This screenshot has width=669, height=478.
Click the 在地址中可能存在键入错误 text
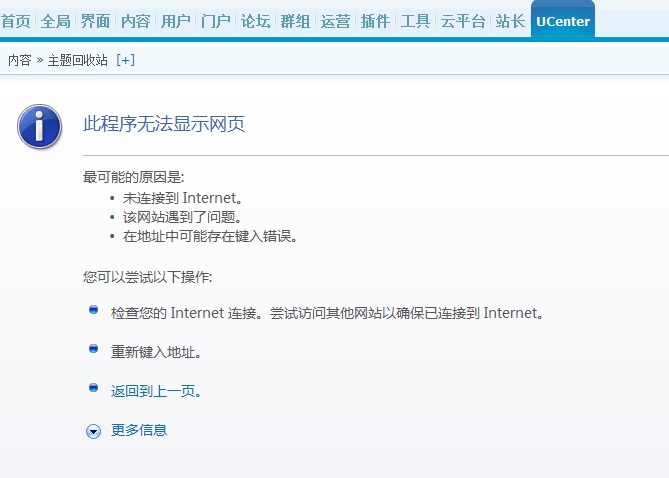tap(210, 236)
